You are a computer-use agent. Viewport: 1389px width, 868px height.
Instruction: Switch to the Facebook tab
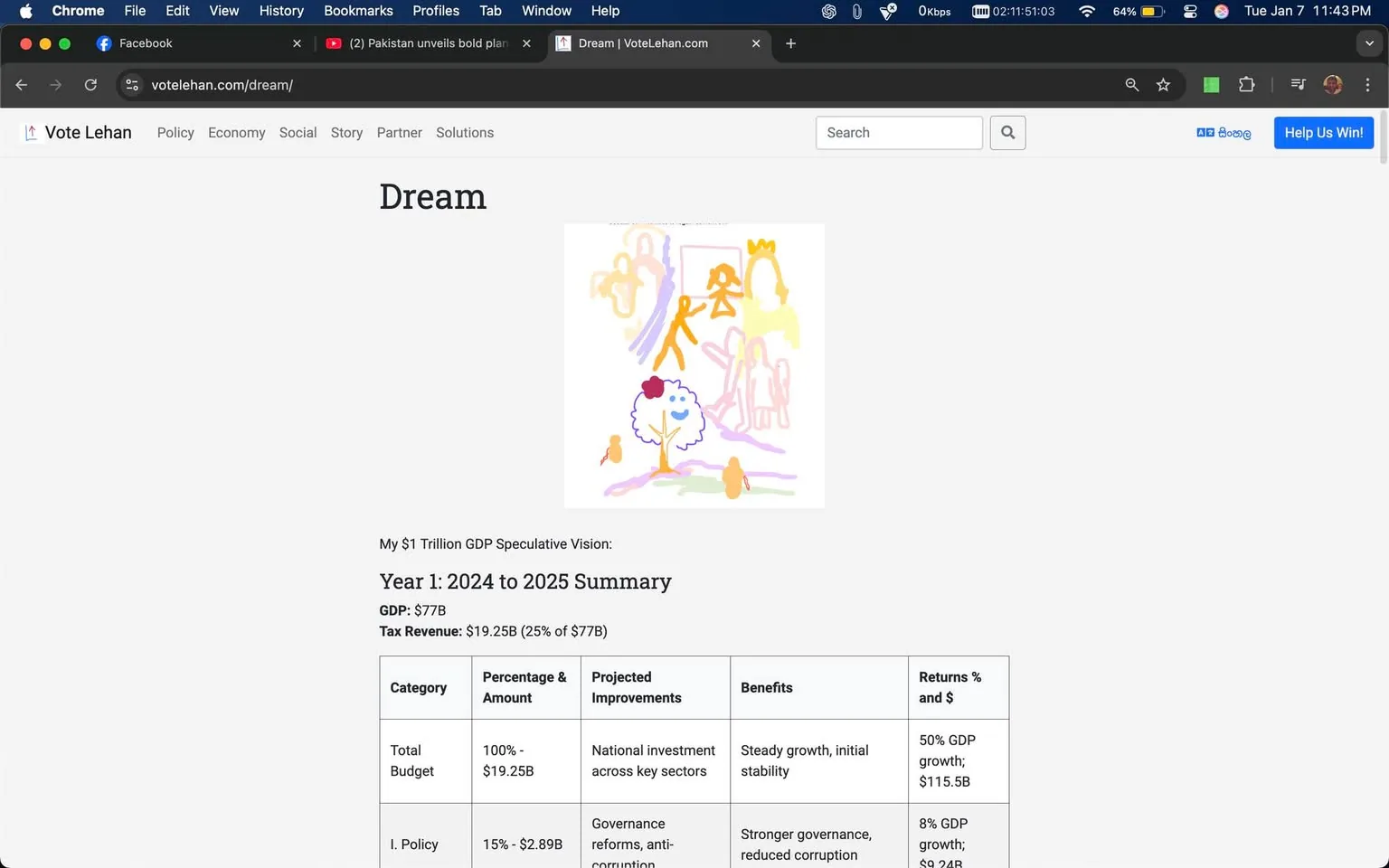click(x=150, y=42)
